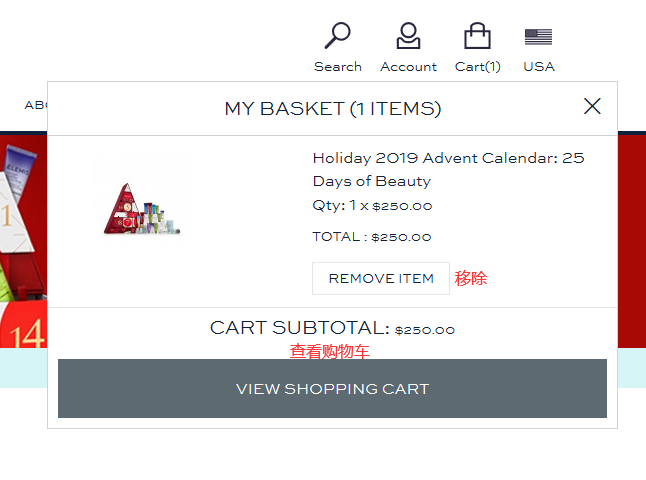
Task: Click the "Cart(1)" text label
Action: pos(478,67)
